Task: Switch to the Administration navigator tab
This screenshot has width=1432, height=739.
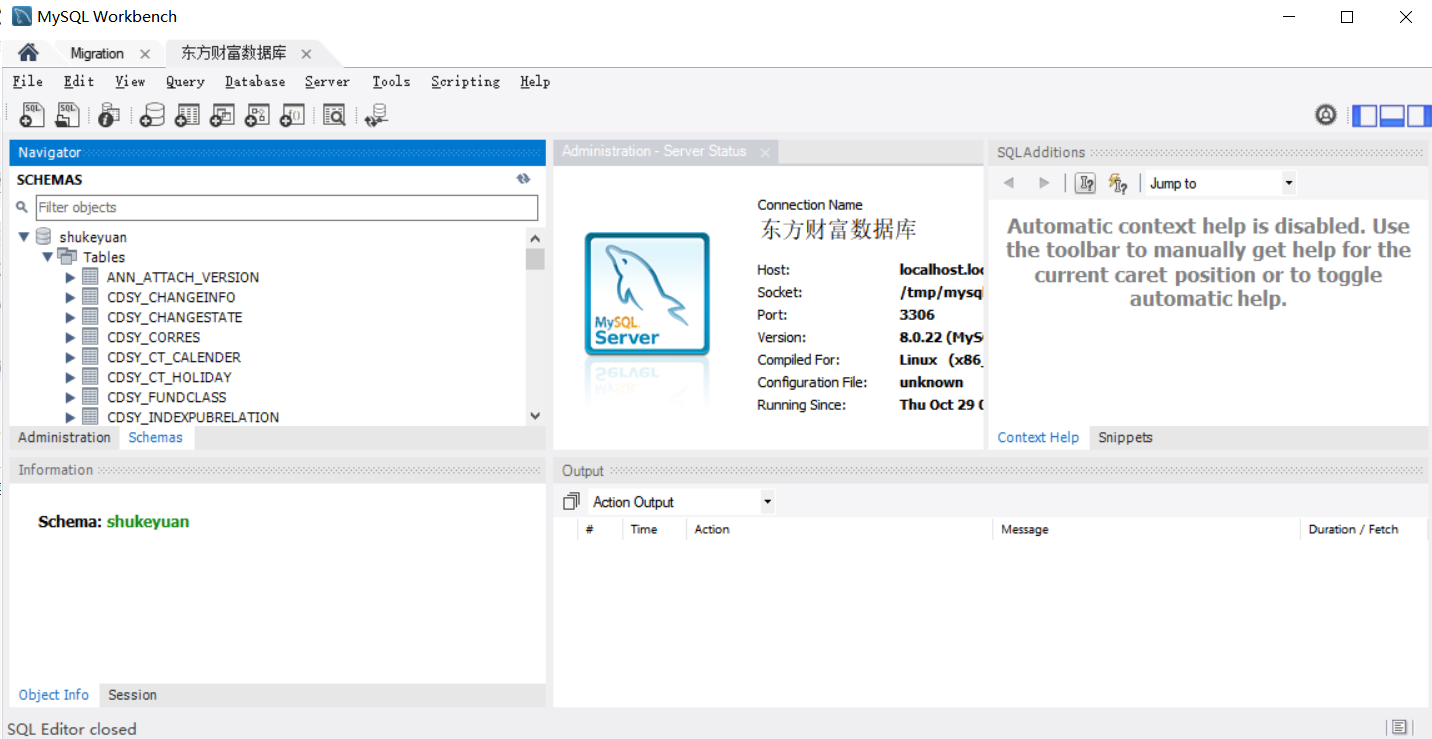Action: (x=64, y=437)
